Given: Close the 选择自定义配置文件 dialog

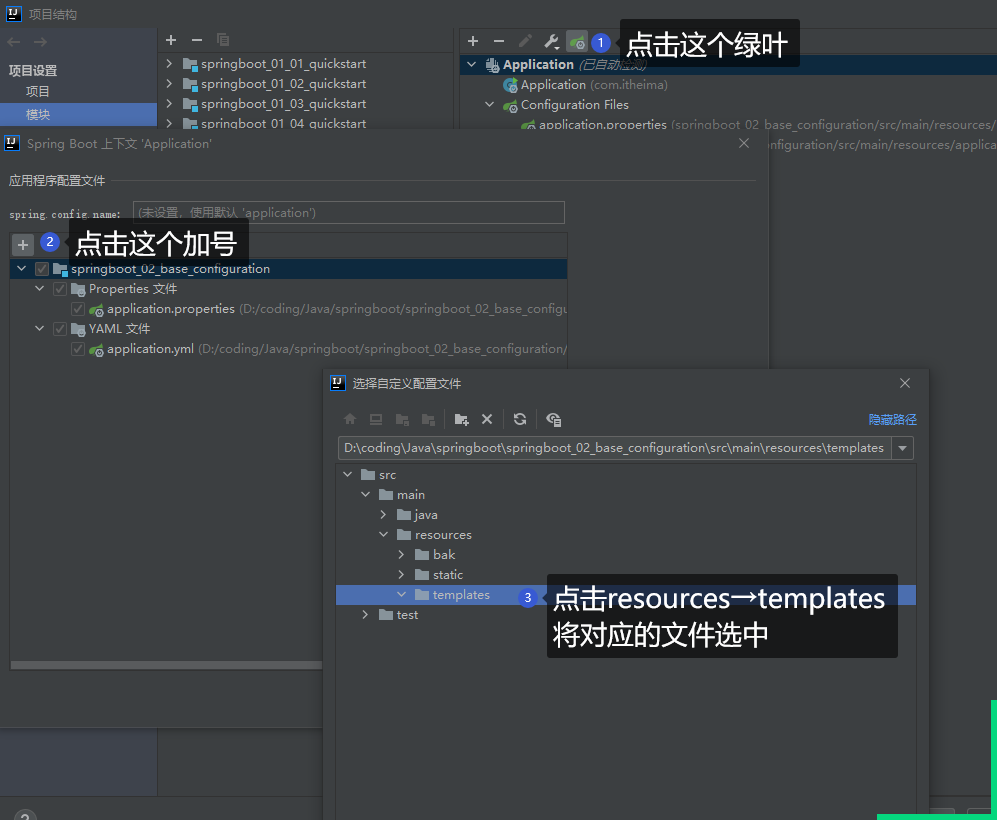Looking at the screenshot, I should pyautogui.click(x=905, y=383).
